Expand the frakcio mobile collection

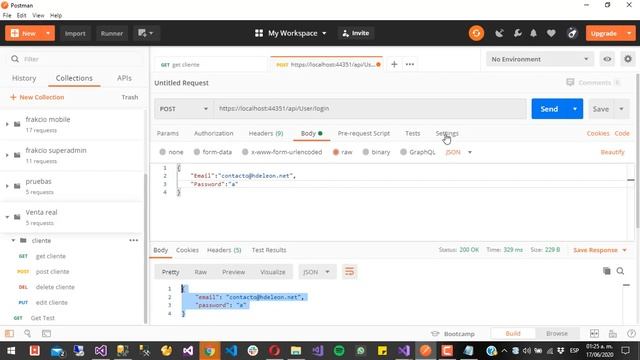(x=7, y=124)
